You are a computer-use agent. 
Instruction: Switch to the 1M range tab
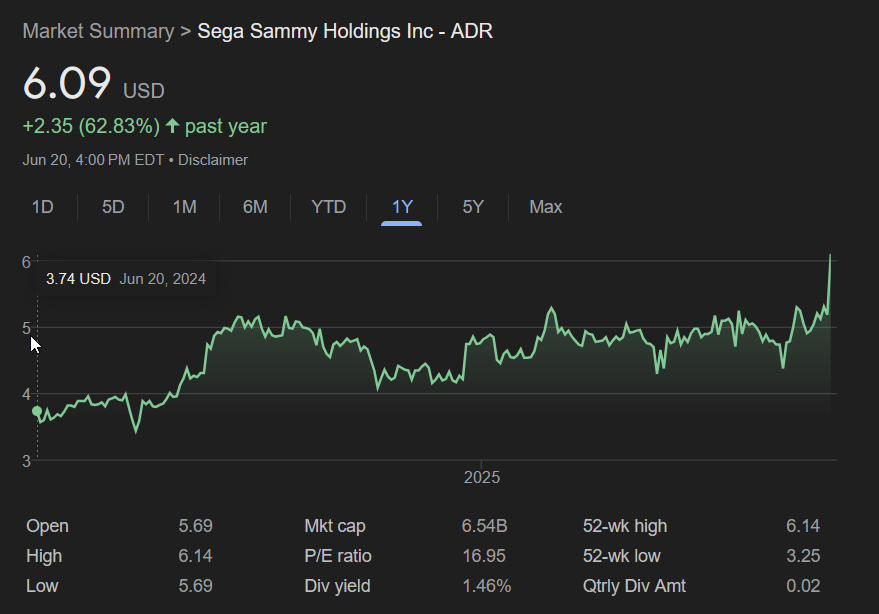184,207
